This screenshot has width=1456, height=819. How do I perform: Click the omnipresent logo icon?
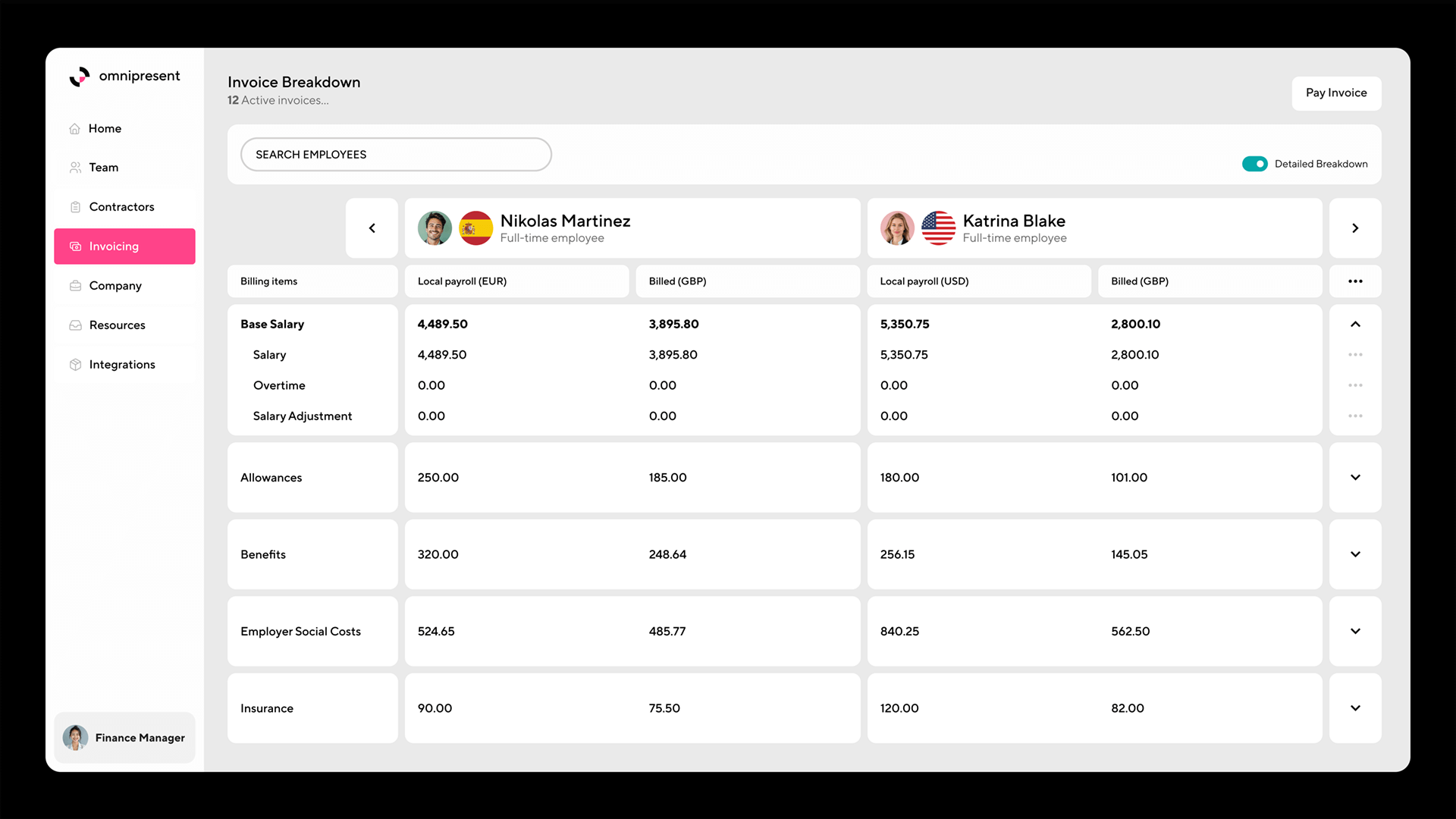coord(80,77)
